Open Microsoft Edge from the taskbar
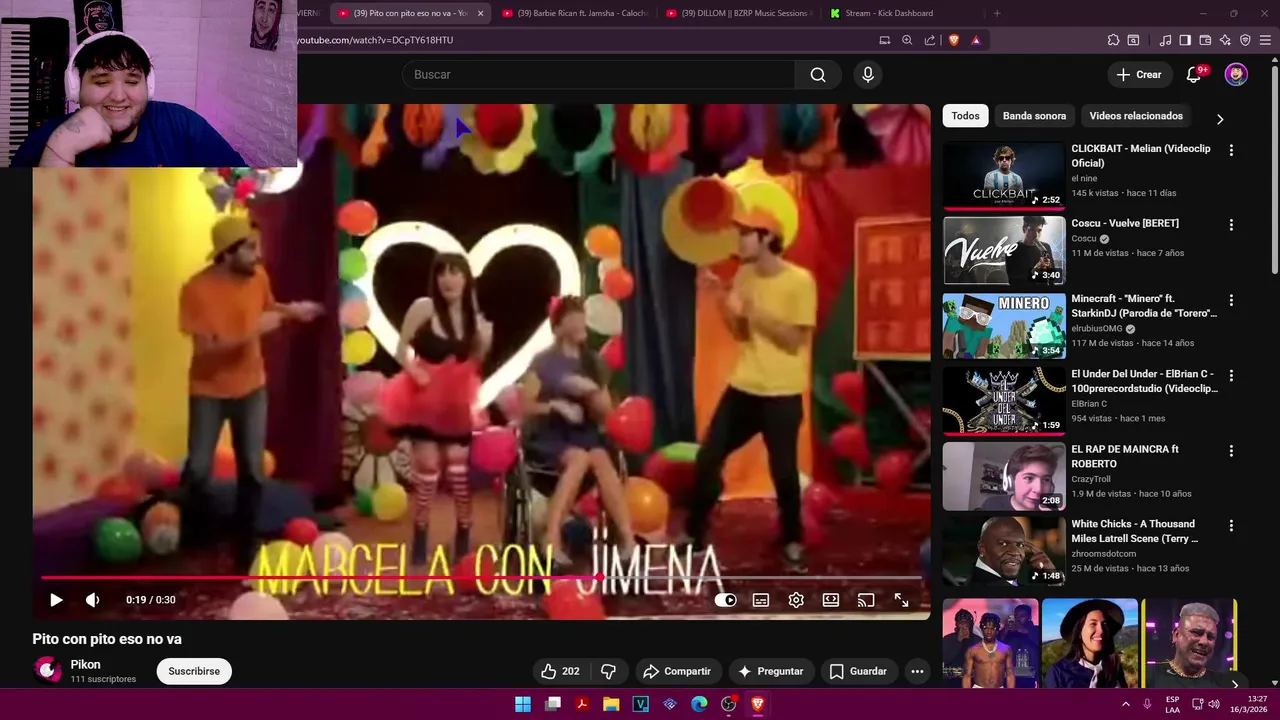 pos(699,704)
